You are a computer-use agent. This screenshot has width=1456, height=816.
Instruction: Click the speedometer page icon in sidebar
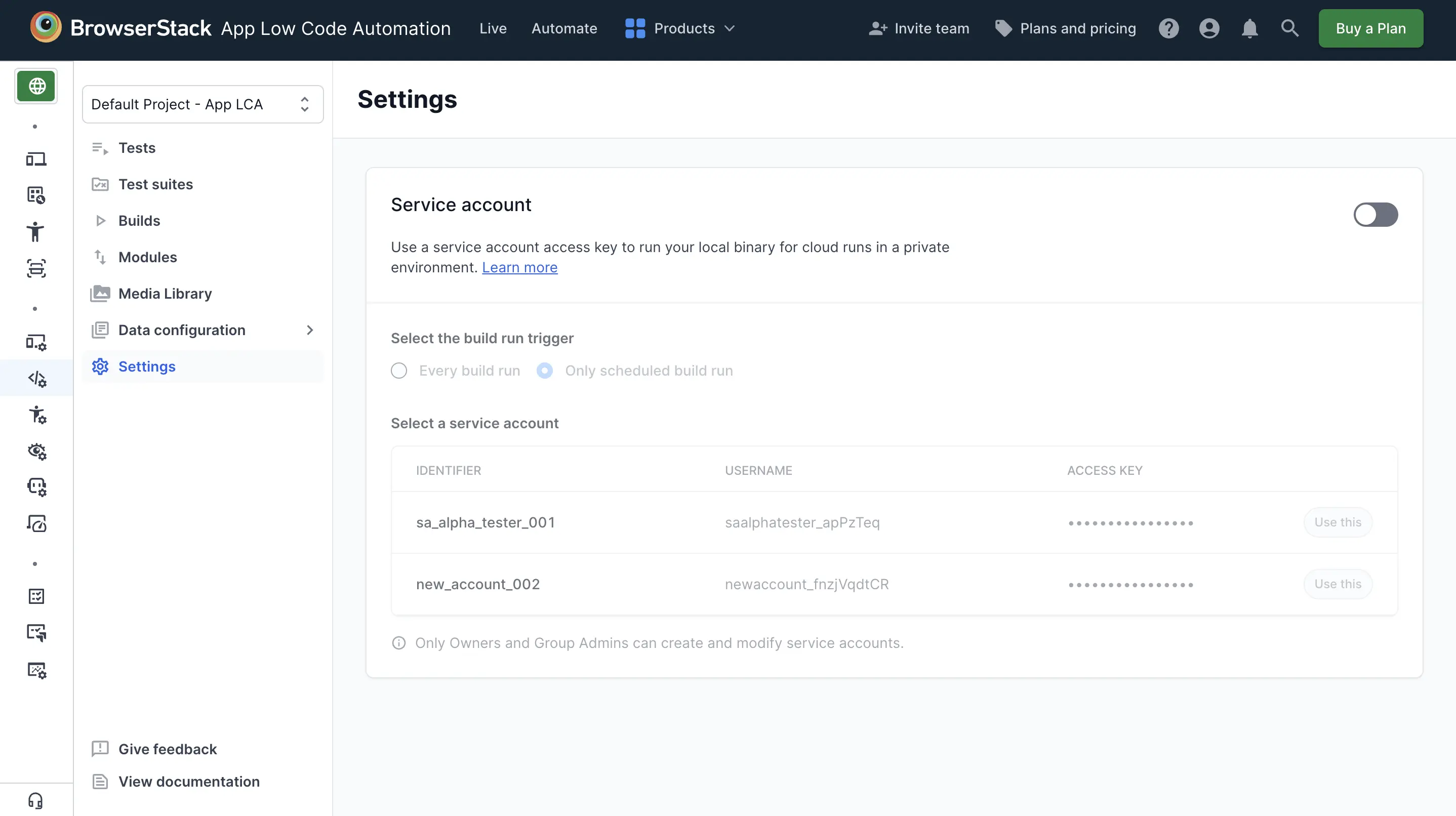point(36,523)
